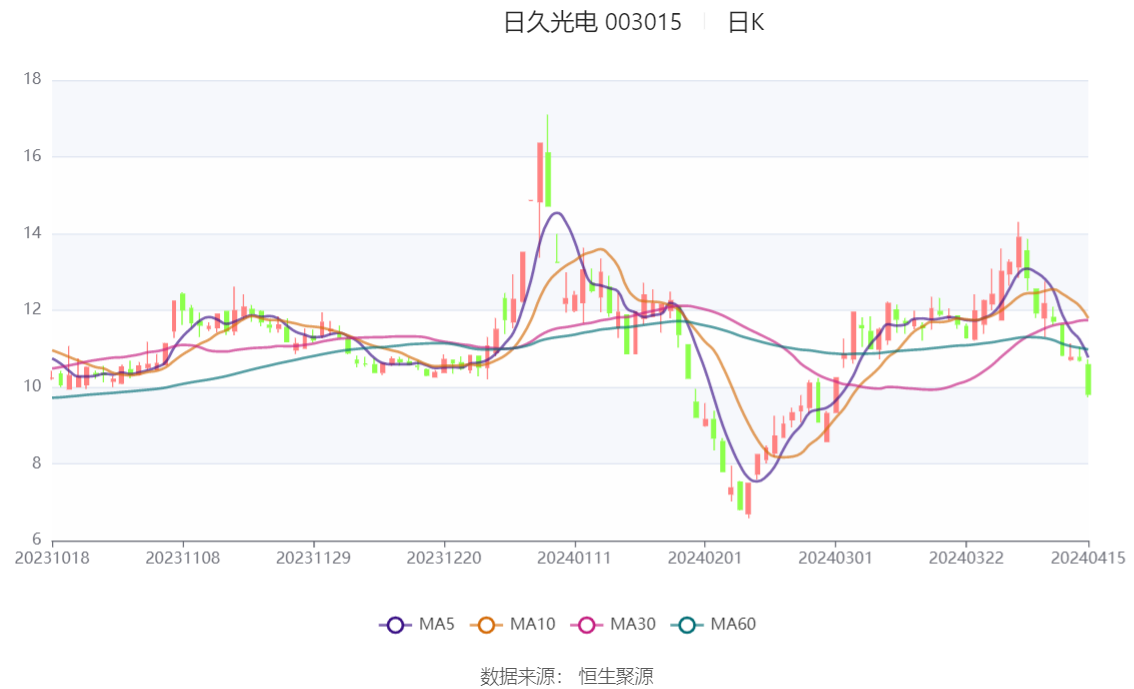Image resolution: width=1134 pixels, height=689 pixels.
Task: Toggle the MA5 legend circle icon
Action: (395, 625)
